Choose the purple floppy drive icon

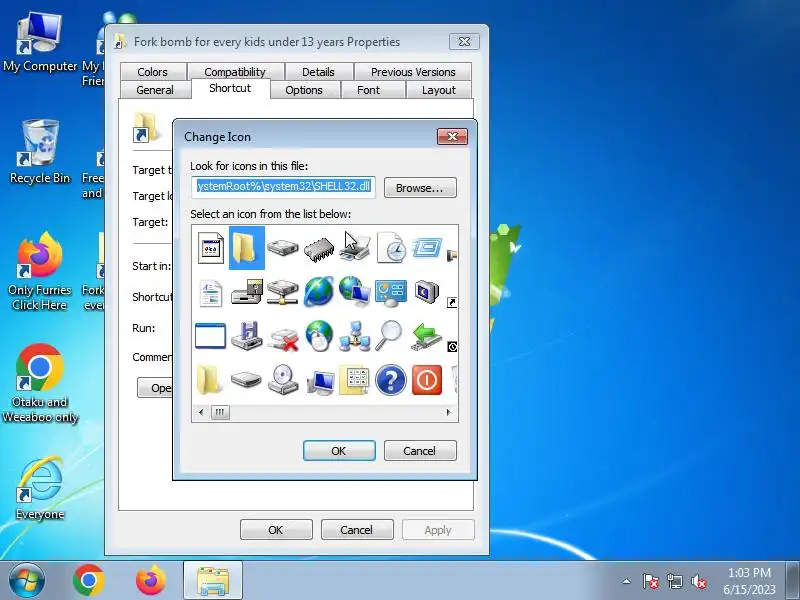click(246, 336)
